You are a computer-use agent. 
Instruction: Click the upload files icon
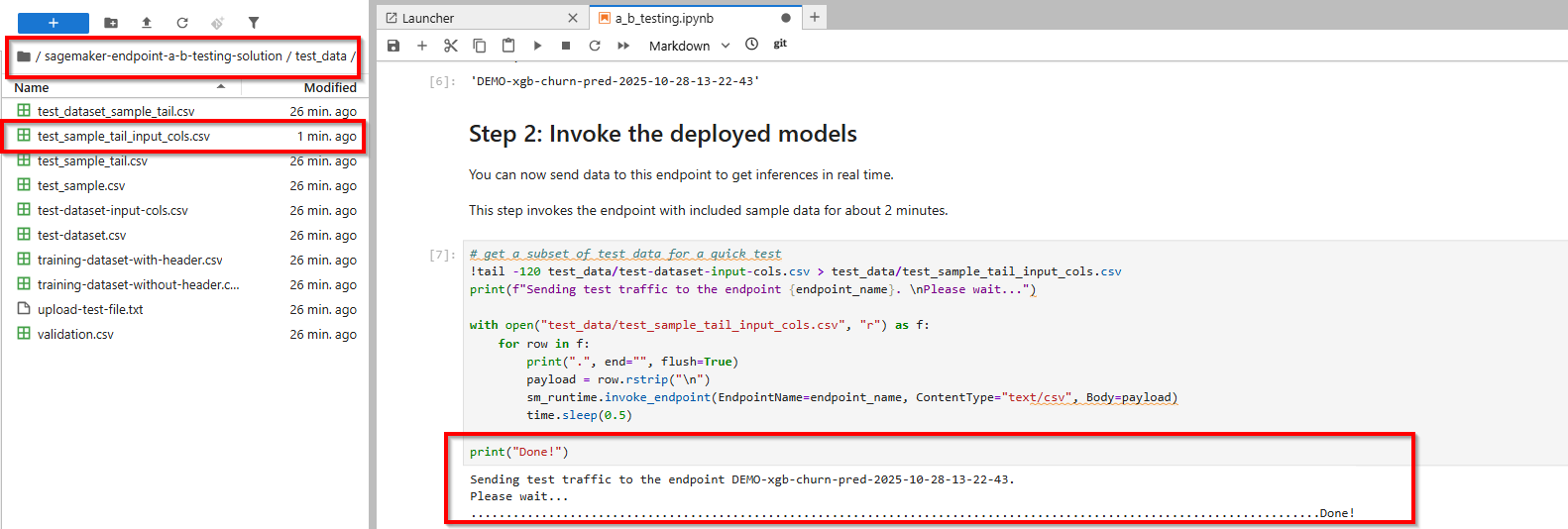pos(147,23)
